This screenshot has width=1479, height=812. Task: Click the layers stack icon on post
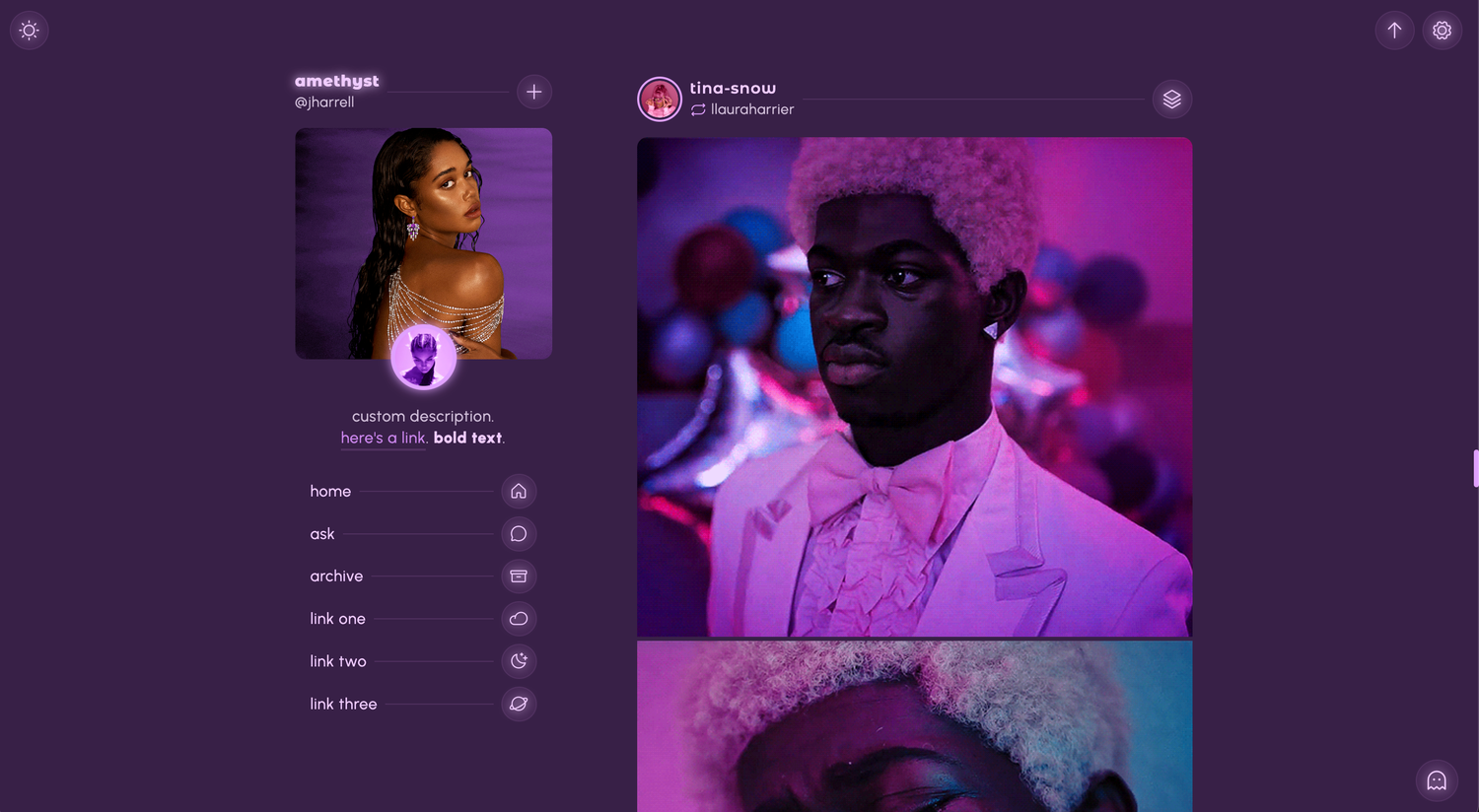pyautogui.click(x=1171, y=100)
